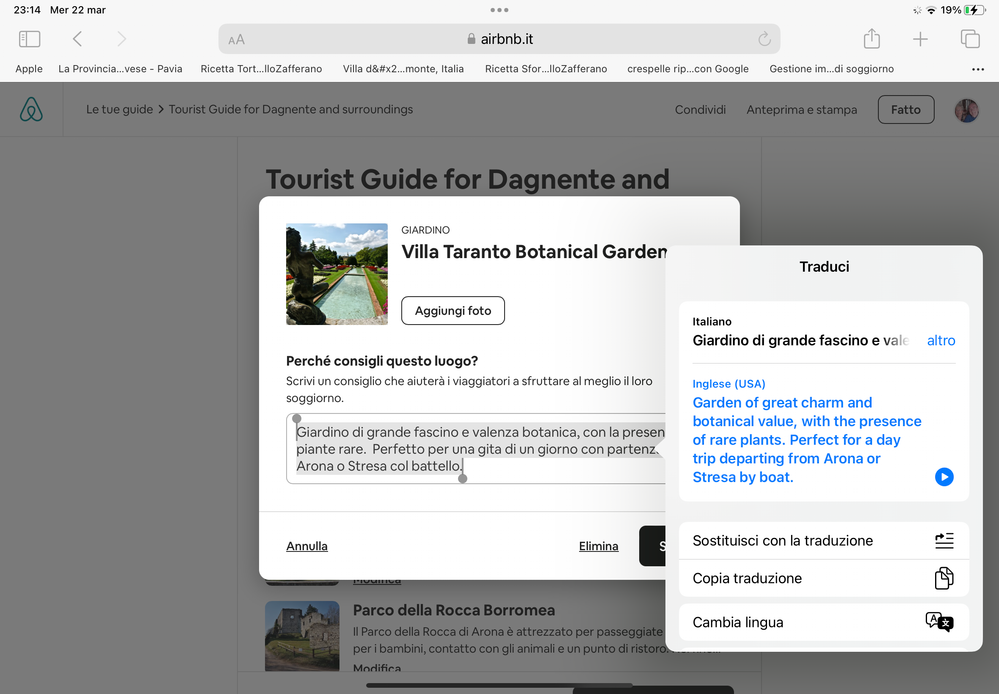Tap the Safari share icon

point(872,39)
